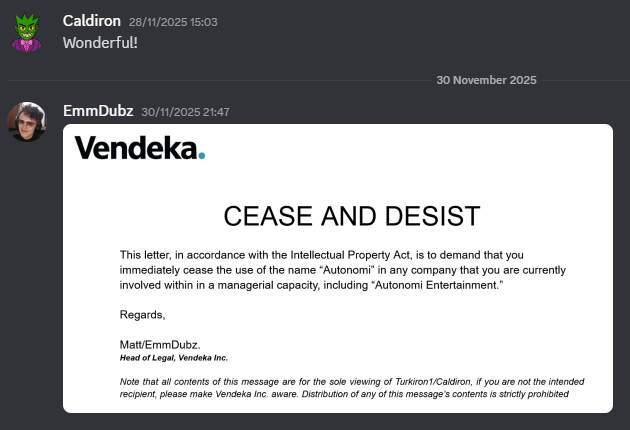Click "Head of Legal, Vendeka Inc." title
630x430 pixels.
point(174,357)
